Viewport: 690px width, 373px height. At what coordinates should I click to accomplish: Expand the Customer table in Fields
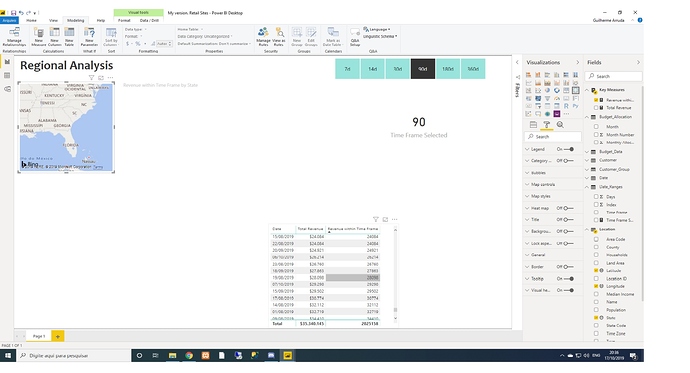[608, 161]
